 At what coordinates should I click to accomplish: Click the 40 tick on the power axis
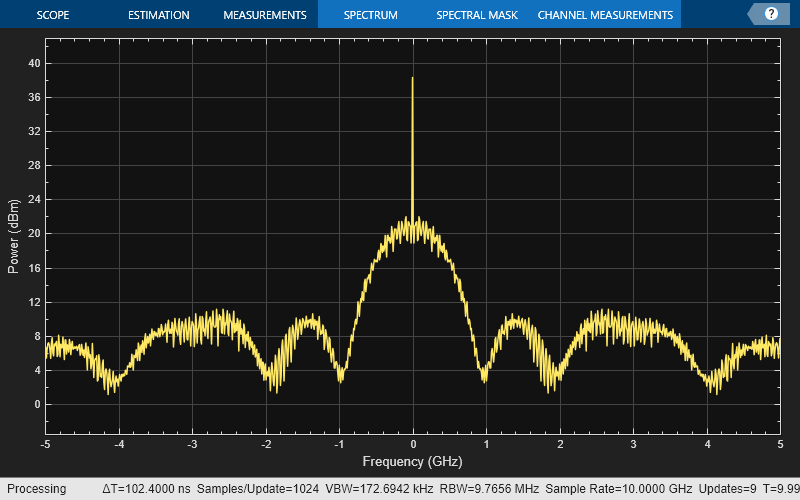(33, 63)
